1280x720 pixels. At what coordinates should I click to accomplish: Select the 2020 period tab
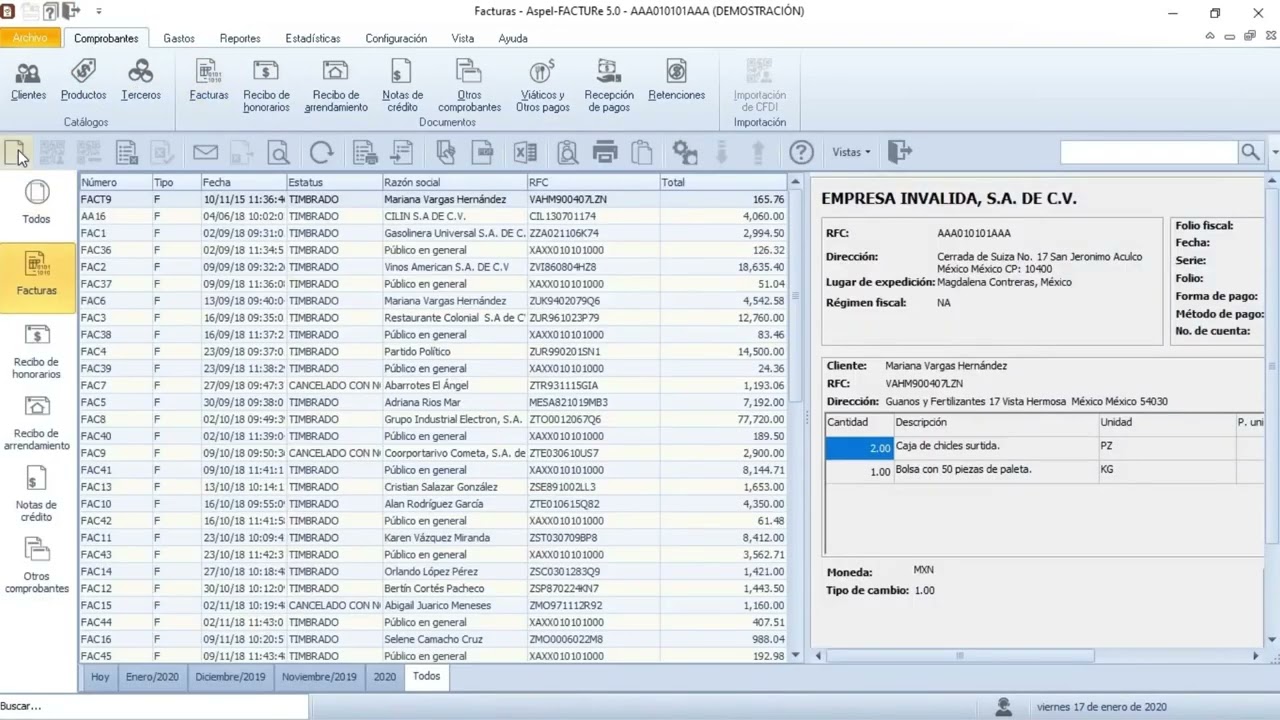[385, 677]
